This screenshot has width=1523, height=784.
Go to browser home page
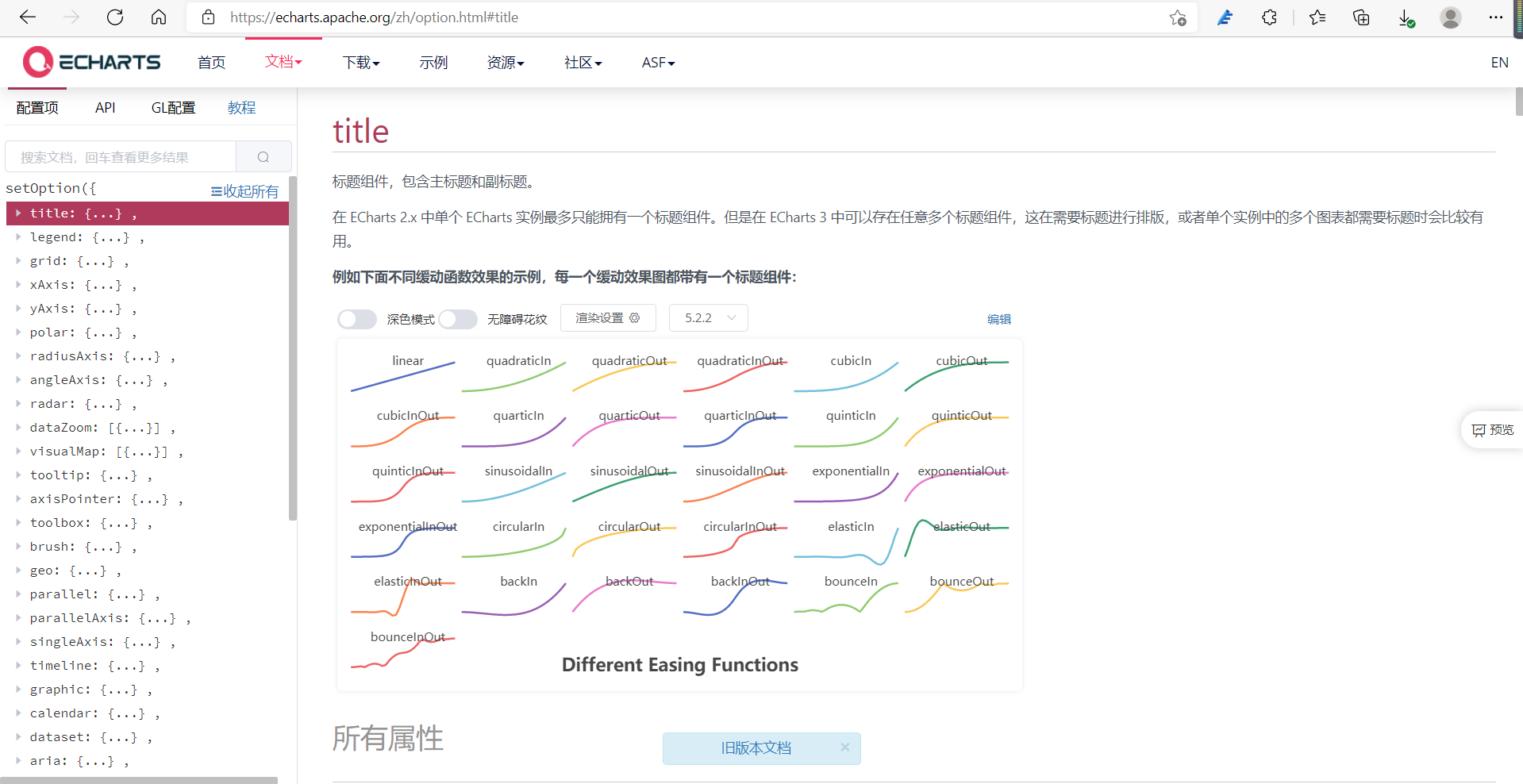158,17
